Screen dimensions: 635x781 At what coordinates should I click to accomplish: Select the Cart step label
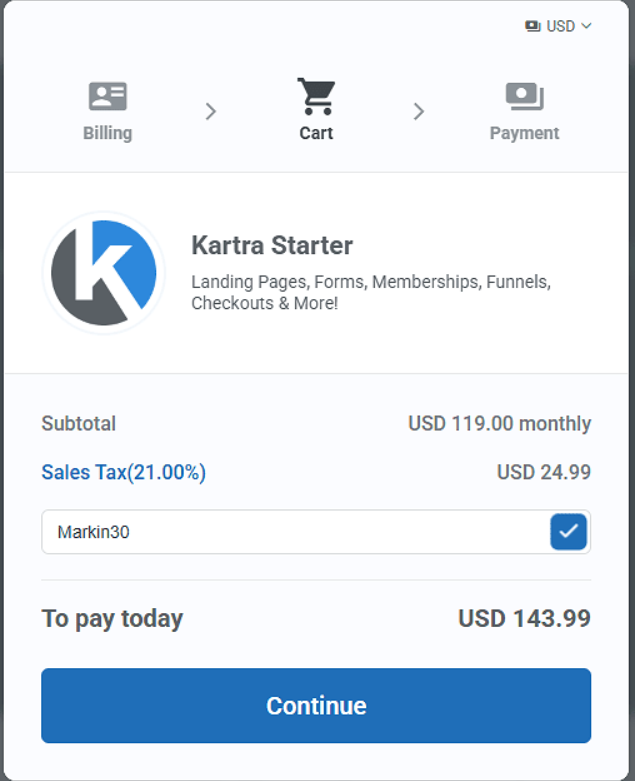[x=316, y=133]
